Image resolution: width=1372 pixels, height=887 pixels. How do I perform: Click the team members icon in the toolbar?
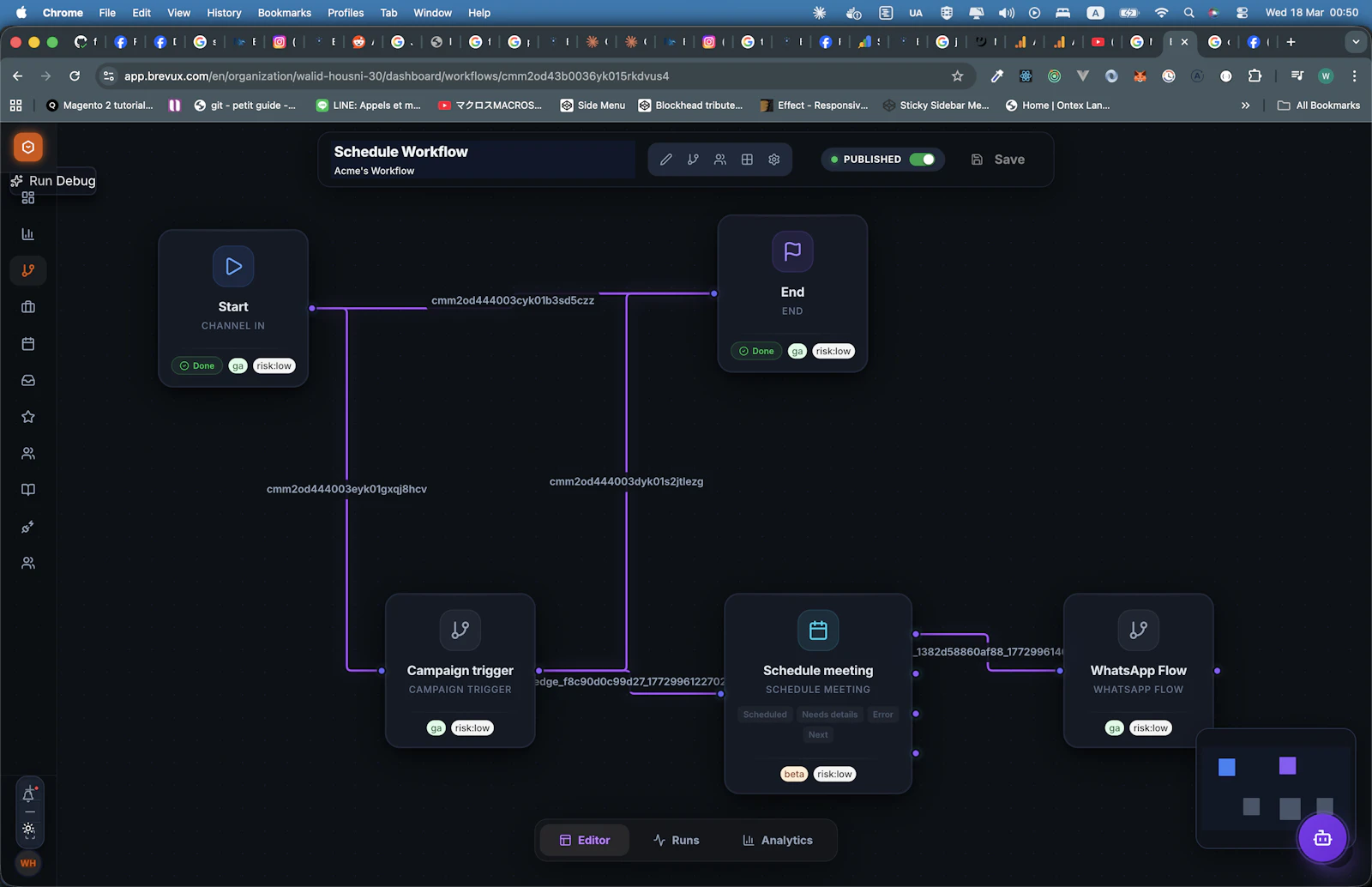pyautogui.click(x=719, y=159)
